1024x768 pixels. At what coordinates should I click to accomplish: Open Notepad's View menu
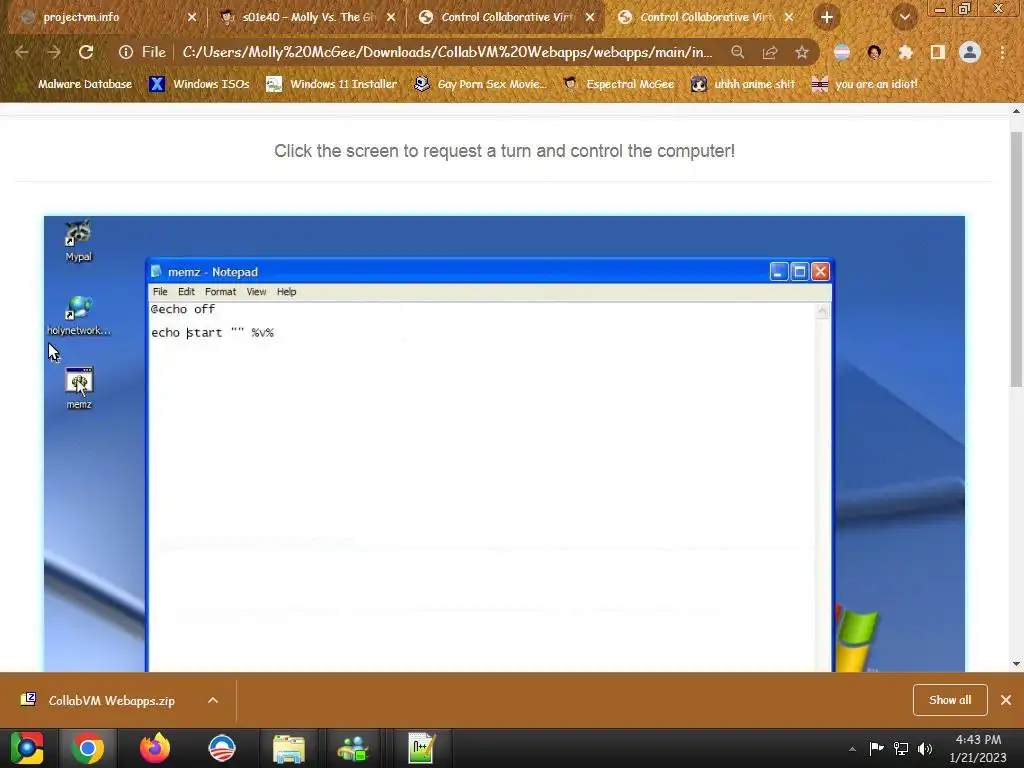tap(256, 292)
